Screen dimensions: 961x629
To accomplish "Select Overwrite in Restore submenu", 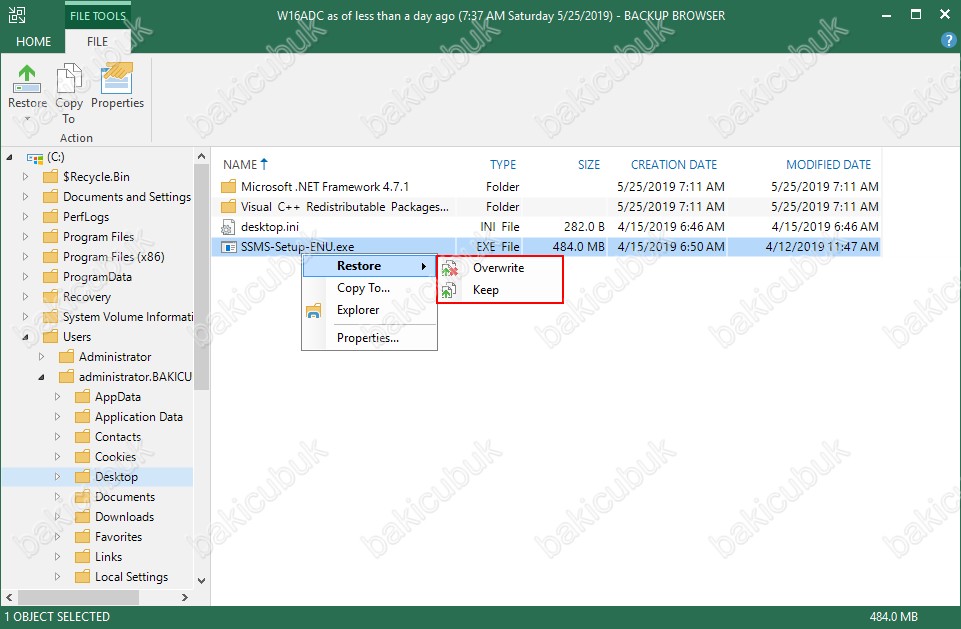I will coord(499,268).
